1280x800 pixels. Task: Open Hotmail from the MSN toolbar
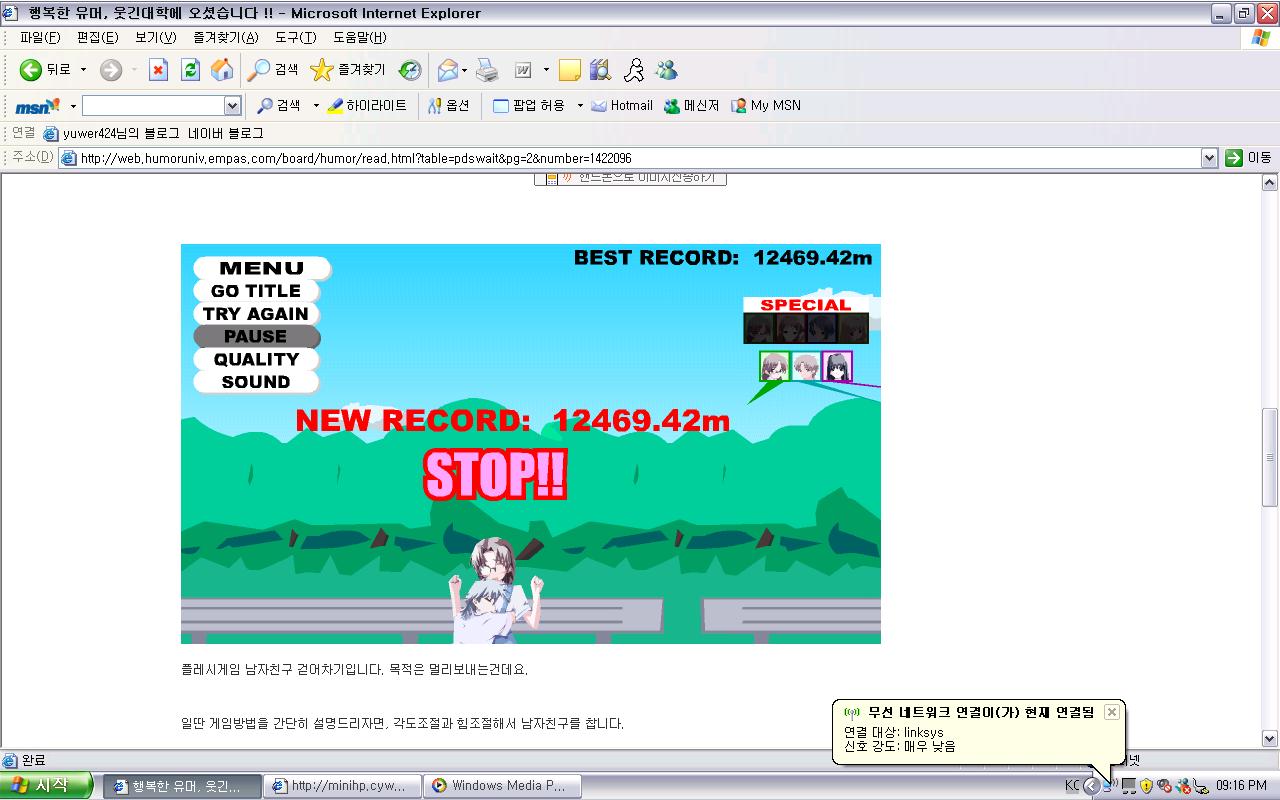[621, 106]
